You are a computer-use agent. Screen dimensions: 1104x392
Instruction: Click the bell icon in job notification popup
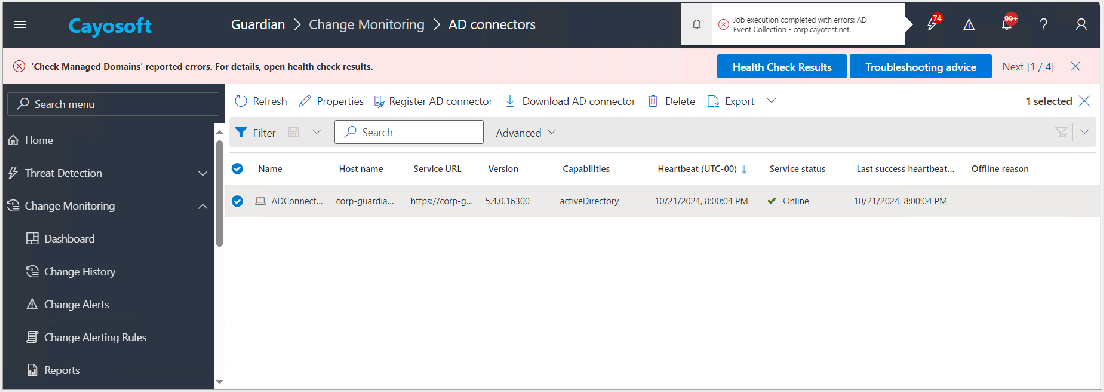click(697, 25)
